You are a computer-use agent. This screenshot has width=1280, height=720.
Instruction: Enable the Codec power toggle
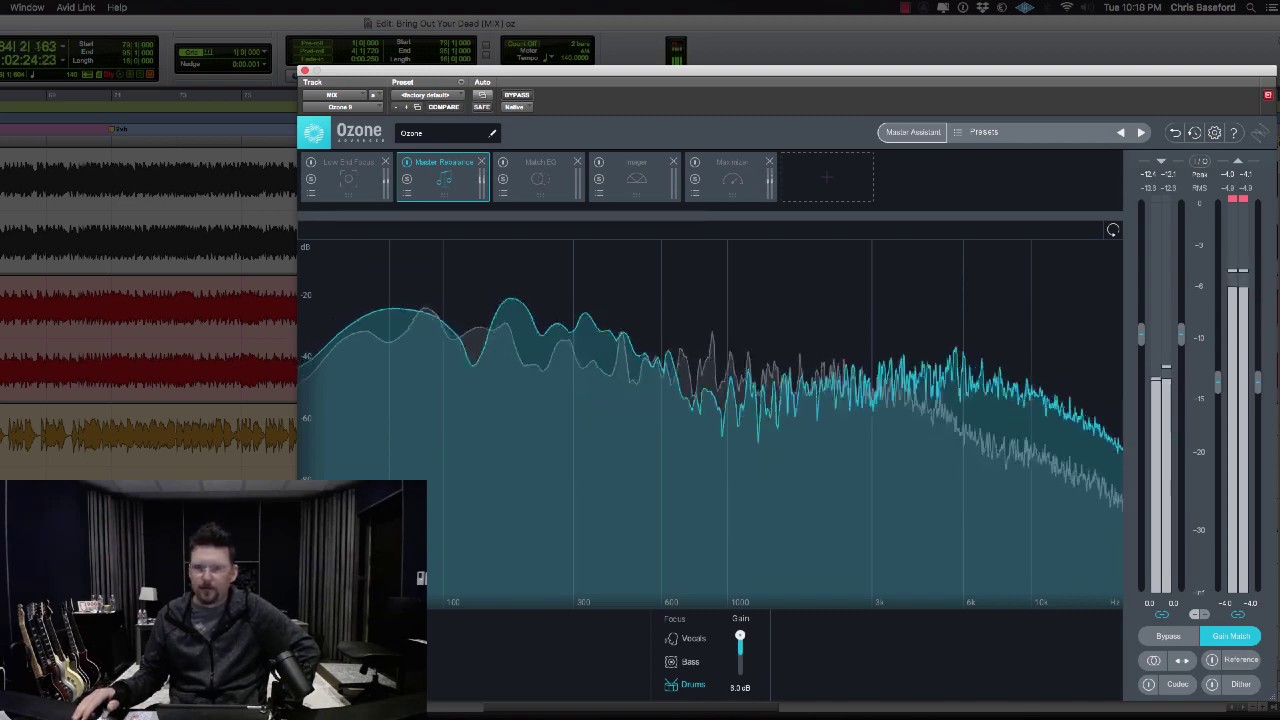pyautogui.click(x=1149, y=684)
